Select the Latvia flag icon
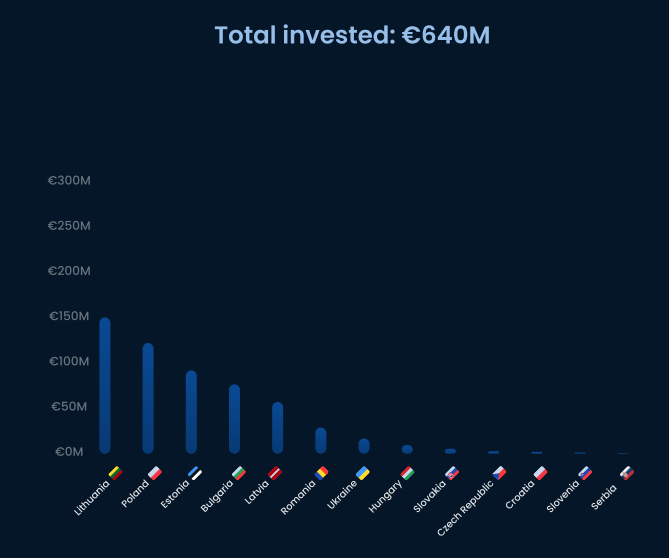The image size is (669, 558). 275,472
